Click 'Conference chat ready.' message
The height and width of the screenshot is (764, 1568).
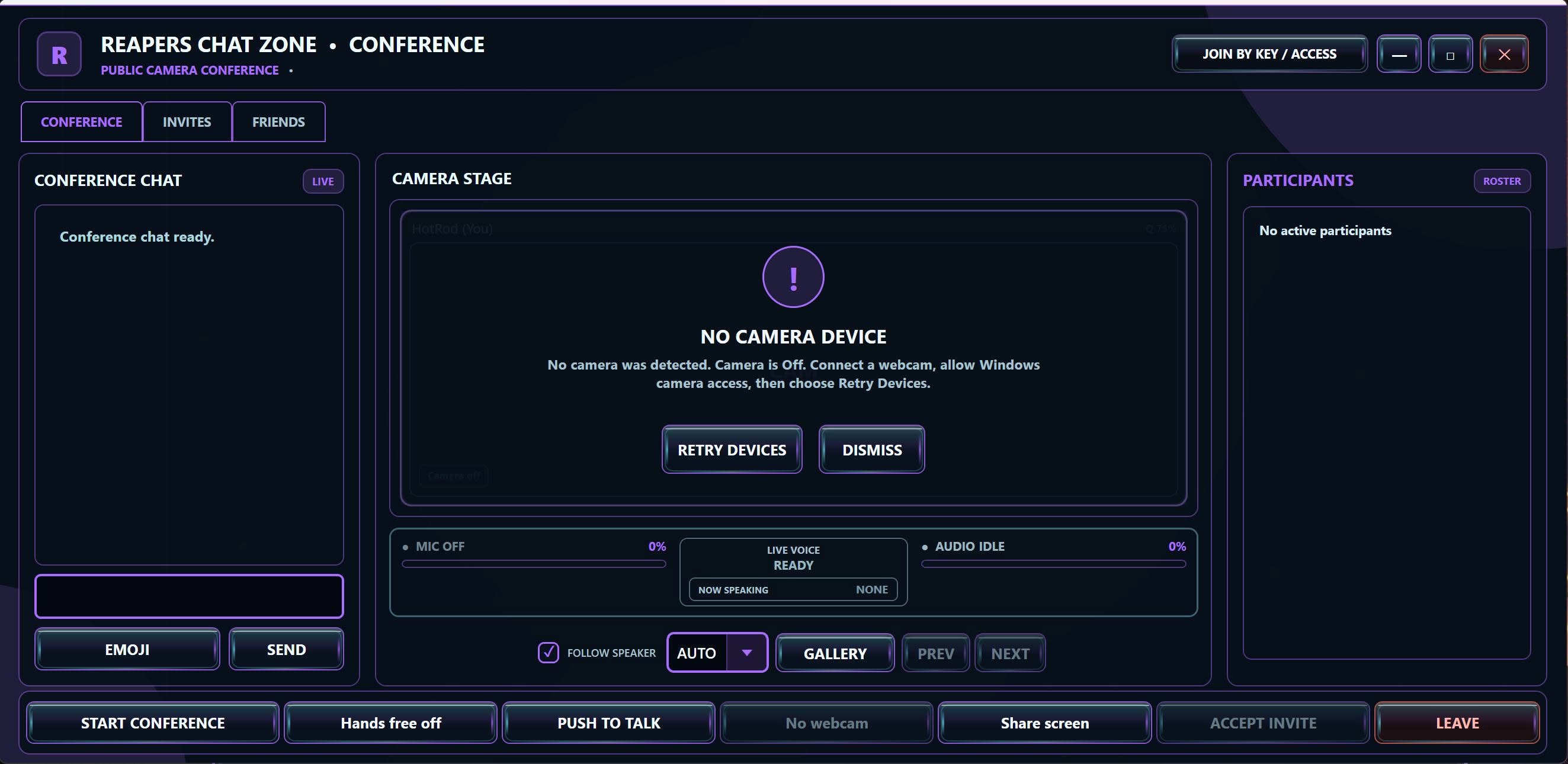(x=137, y=237)
